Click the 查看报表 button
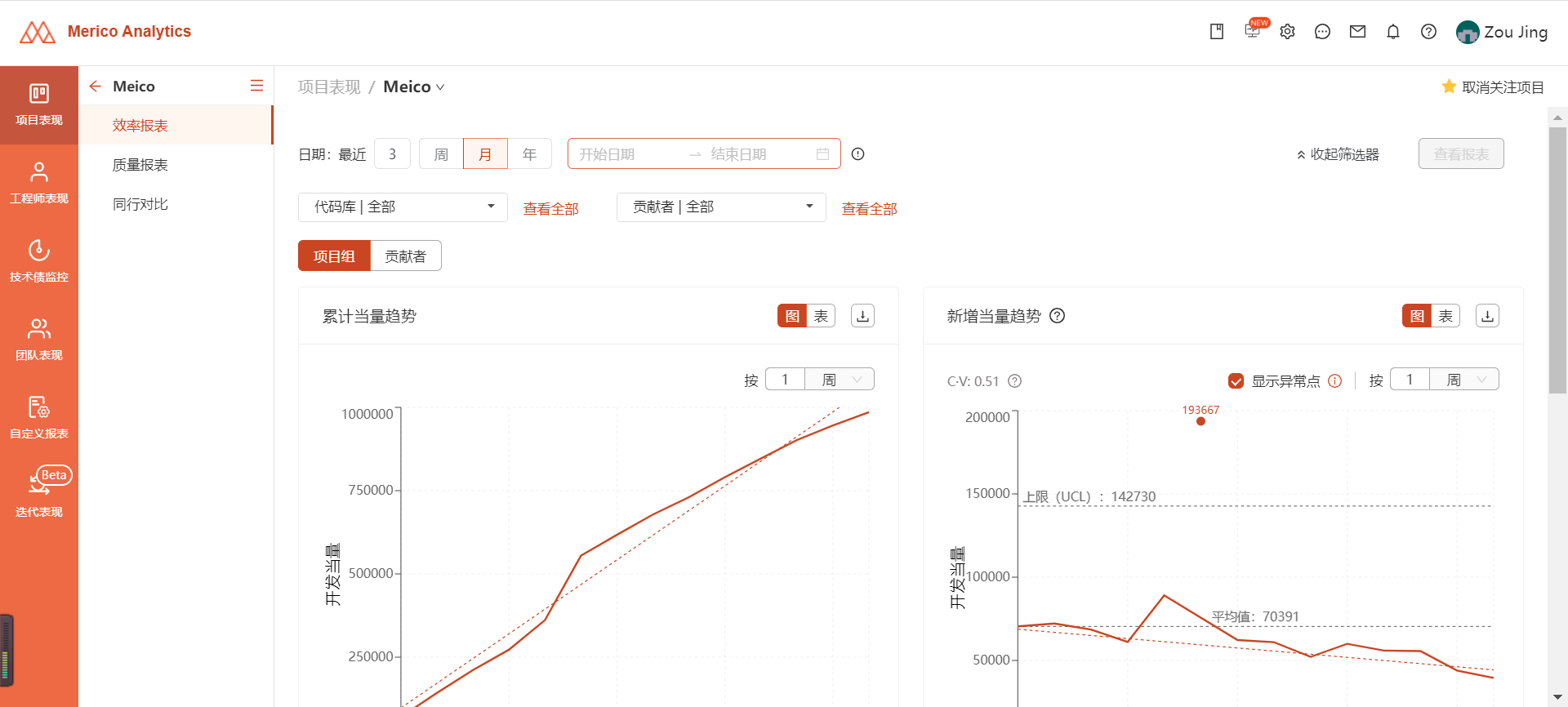1568x707 pixels. tap(1461, 153)
